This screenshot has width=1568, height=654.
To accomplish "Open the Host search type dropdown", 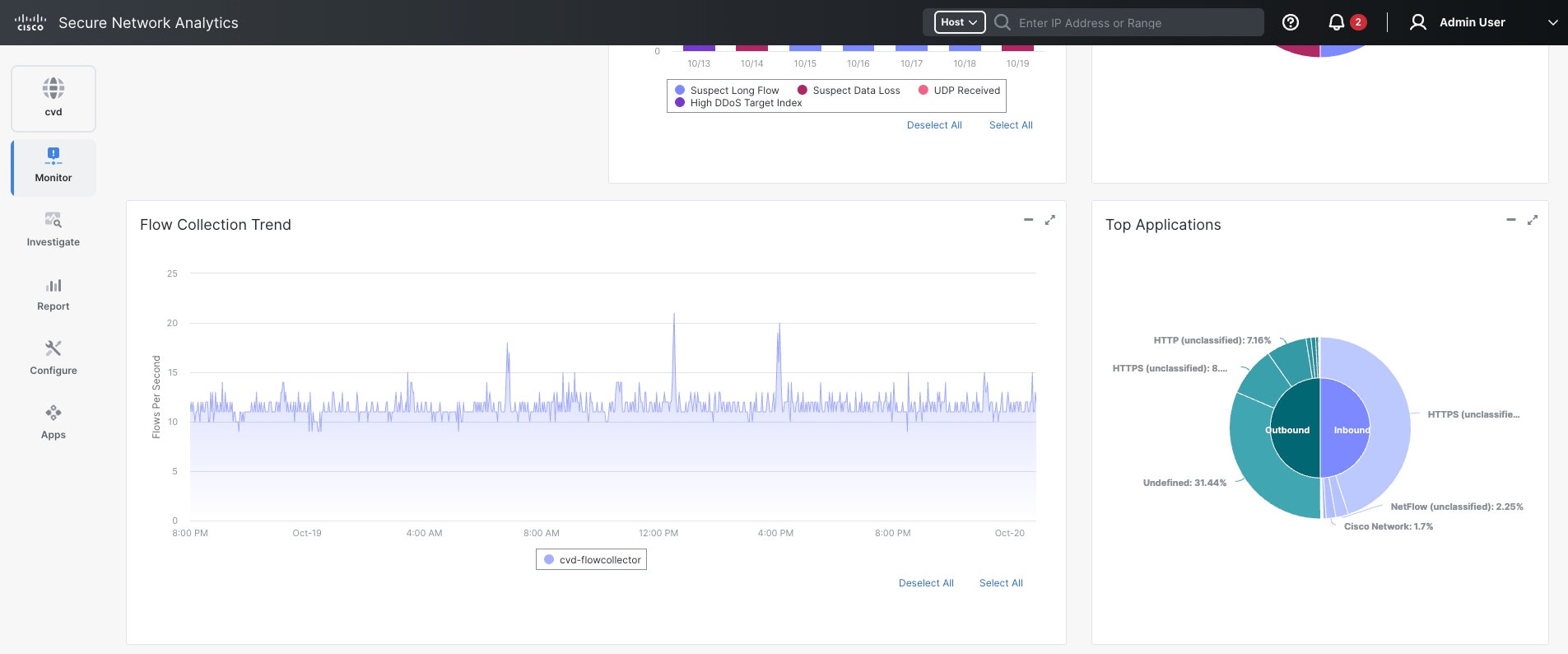I will pyautogui.click(x=959, y=22).
